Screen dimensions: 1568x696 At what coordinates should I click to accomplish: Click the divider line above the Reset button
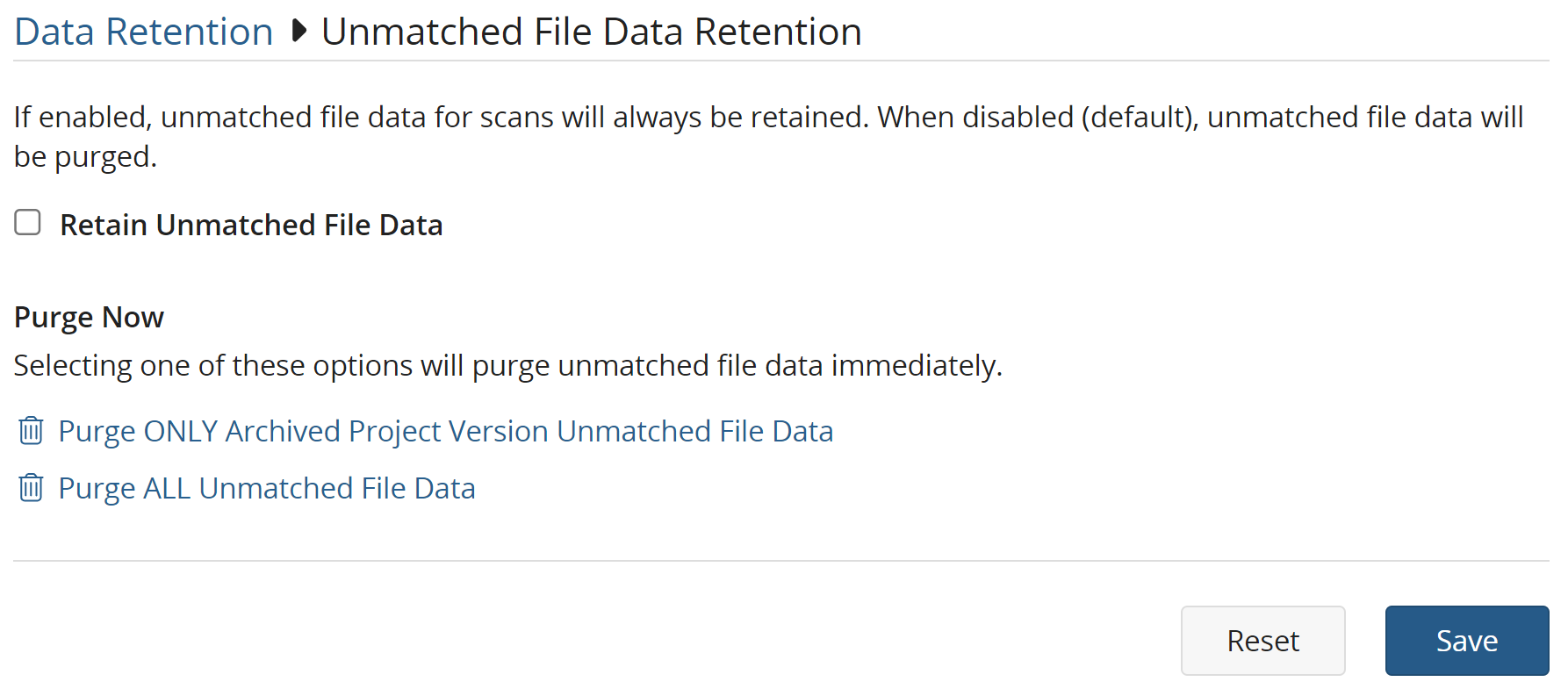click(x=781, y=561)
